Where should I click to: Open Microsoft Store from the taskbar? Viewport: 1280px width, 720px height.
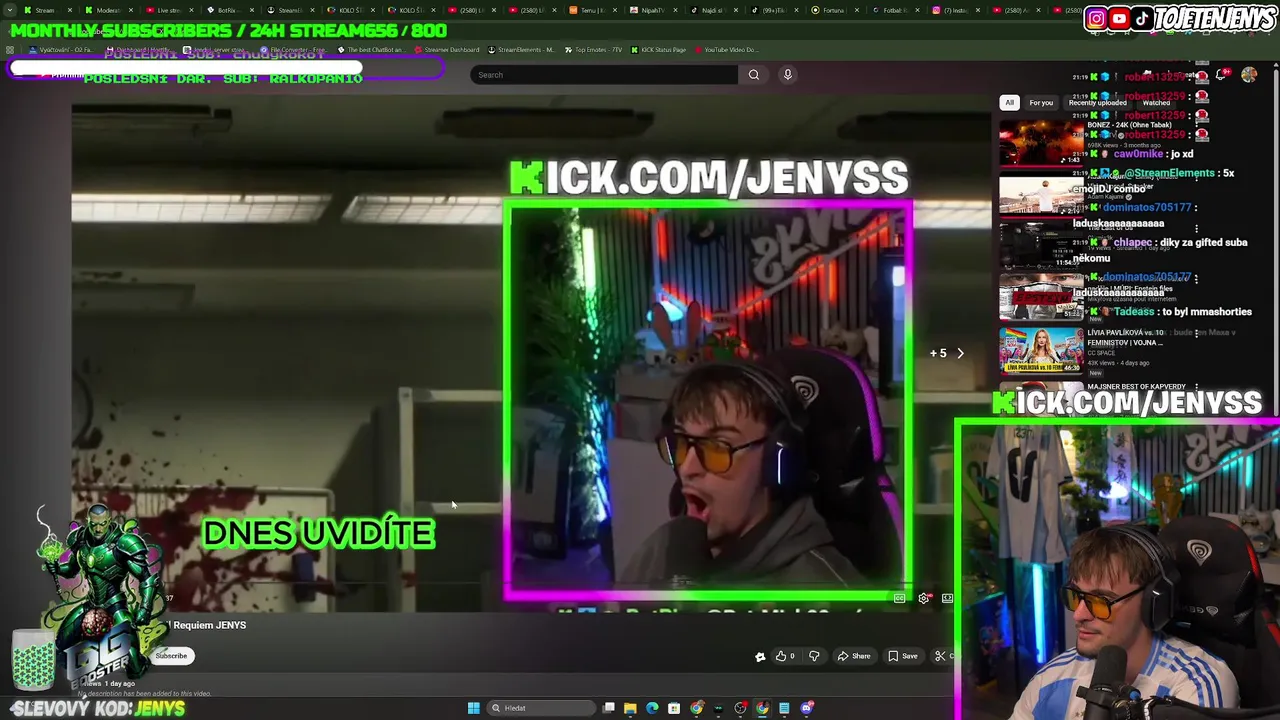674,708
